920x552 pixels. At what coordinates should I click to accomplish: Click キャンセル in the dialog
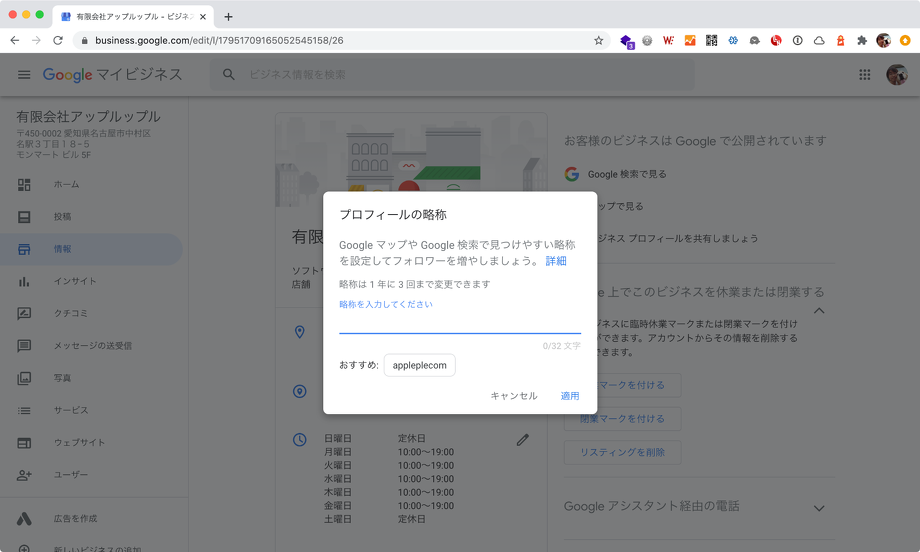513,396
